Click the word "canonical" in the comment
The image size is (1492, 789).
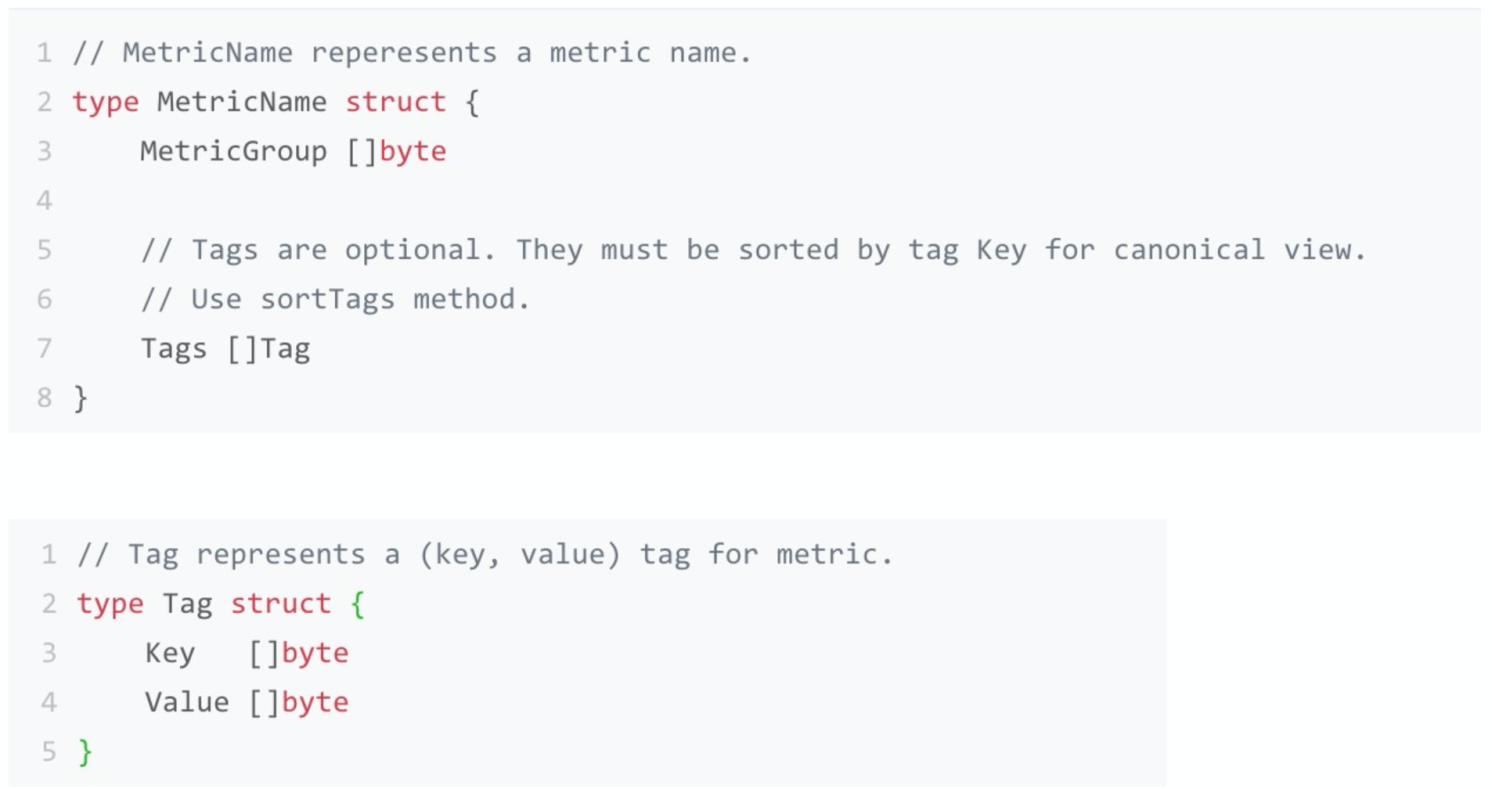pyautogui.click(x=1189, y=250)
